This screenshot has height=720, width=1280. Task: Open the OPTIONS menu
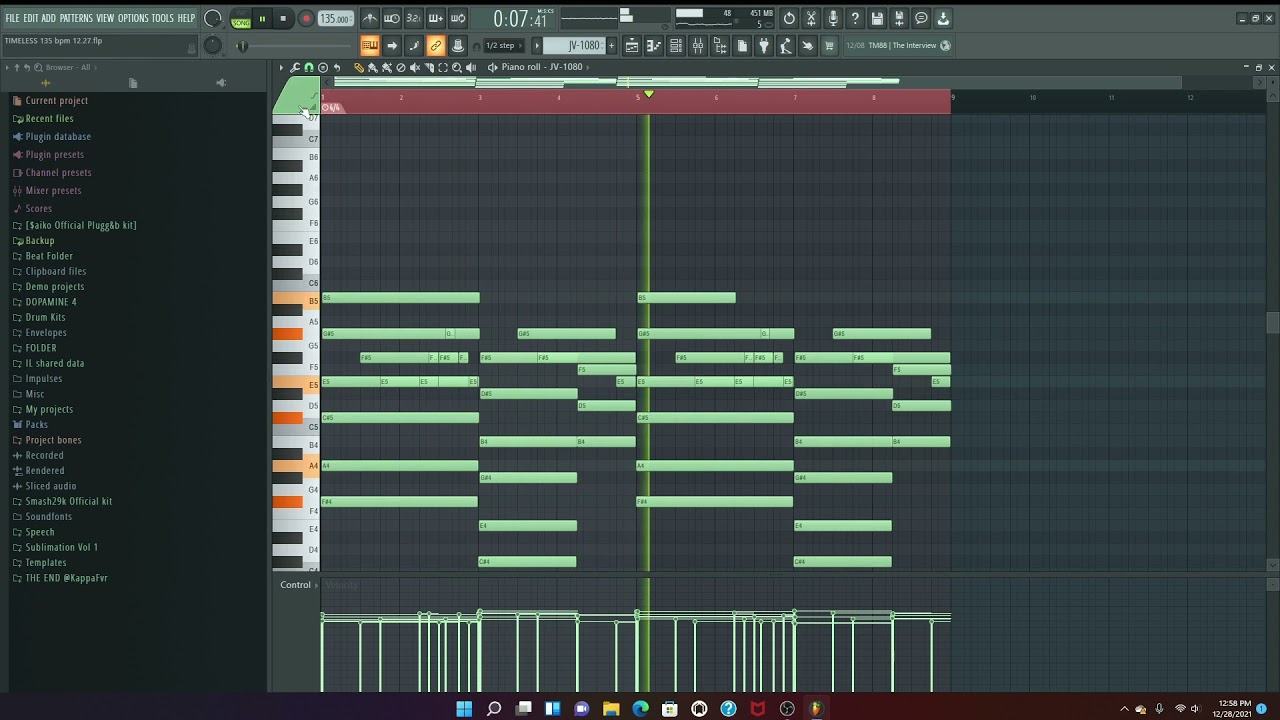coord(133,18)
